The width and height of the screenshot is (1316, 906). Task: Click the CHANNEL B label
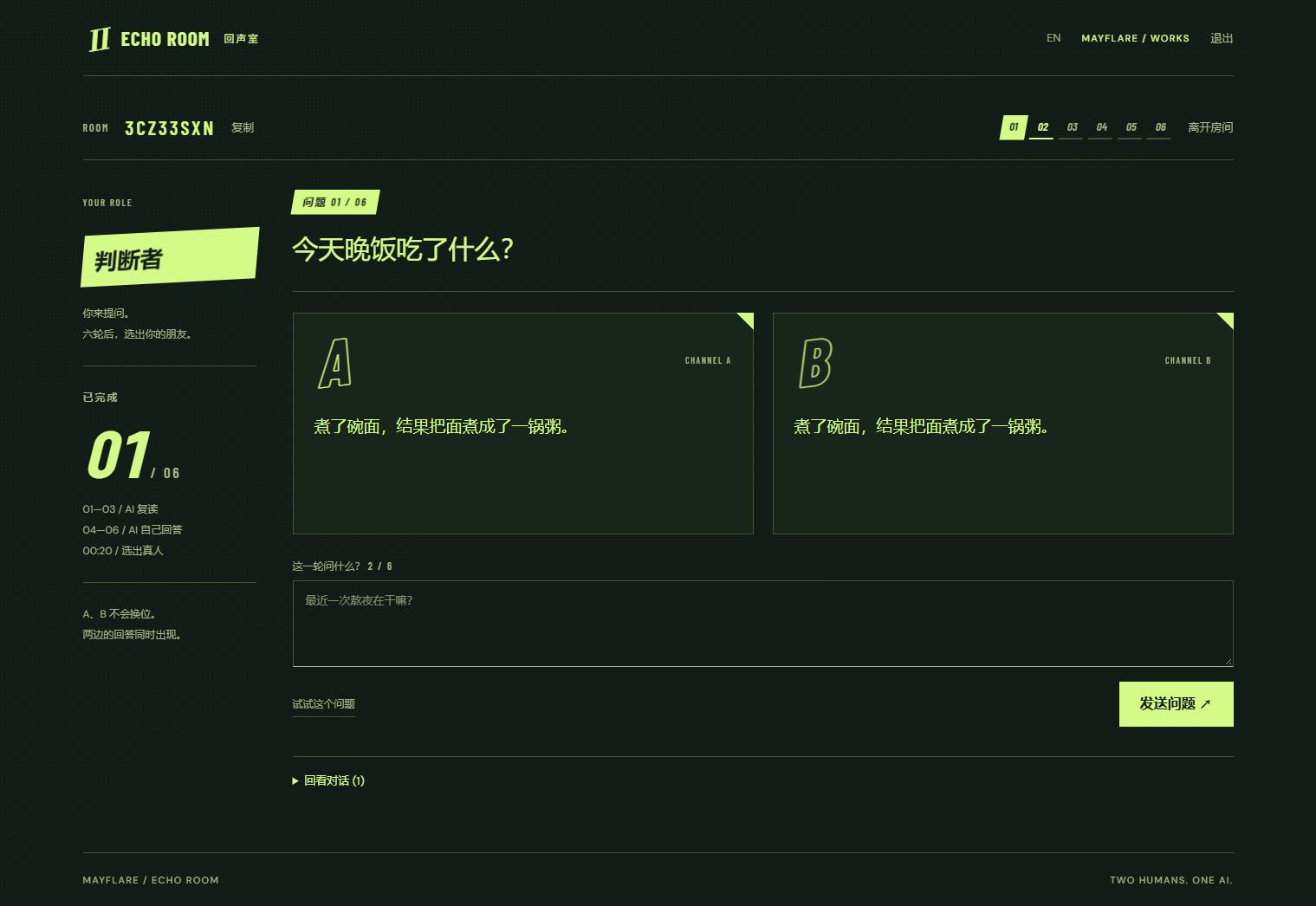1188,360
